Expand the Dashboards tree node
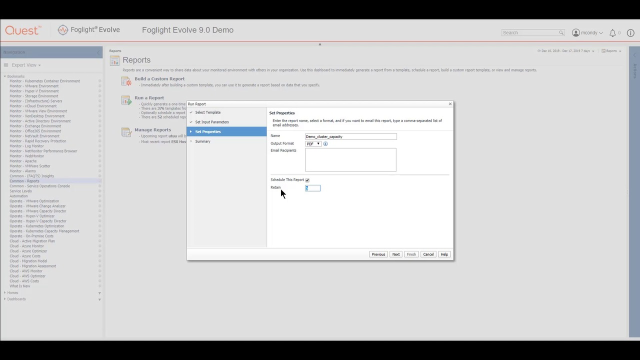Viewport: 640px width, 360px height. (x=5, y=299)
